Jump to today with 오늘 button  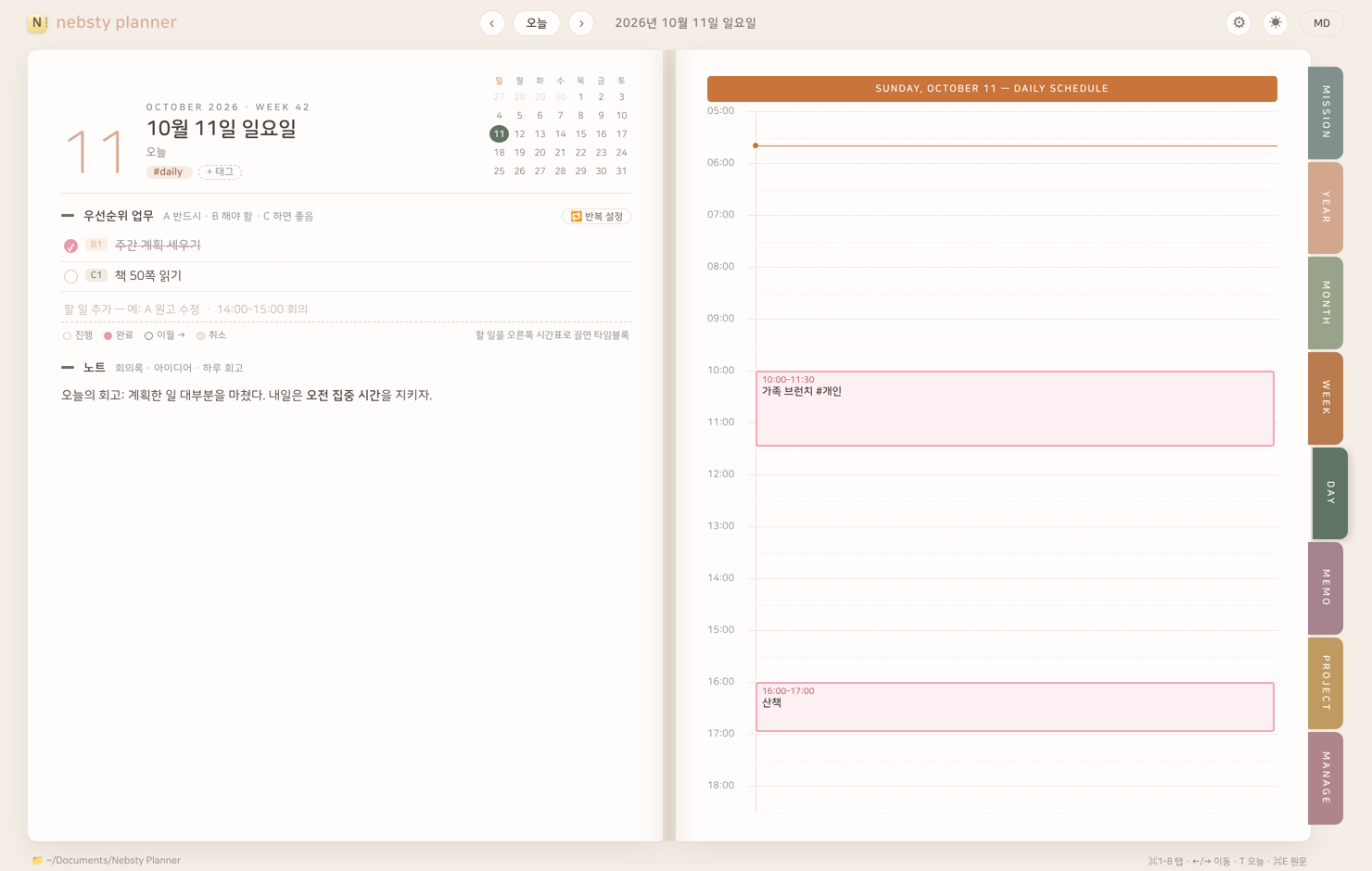tap(537, 23)
